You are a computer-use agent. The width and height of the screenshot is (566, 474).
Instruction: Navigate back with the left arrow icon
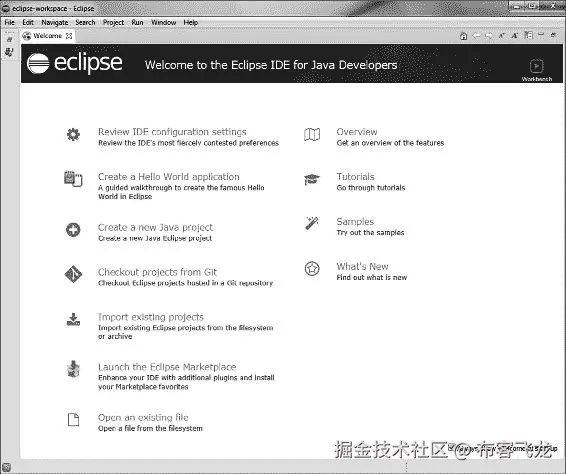(x=476, y=35)
